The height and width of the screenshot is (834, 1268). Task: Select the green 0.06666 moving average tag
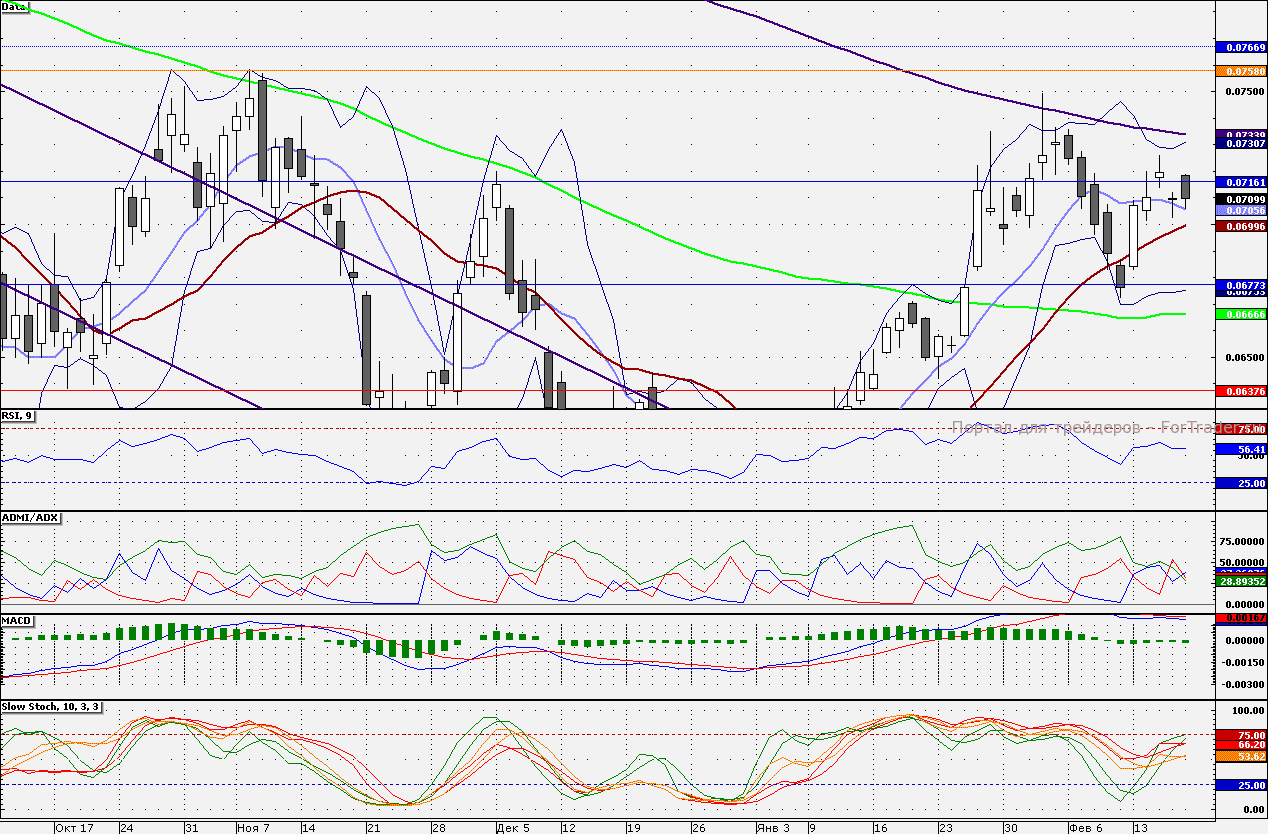point(1240,314)
